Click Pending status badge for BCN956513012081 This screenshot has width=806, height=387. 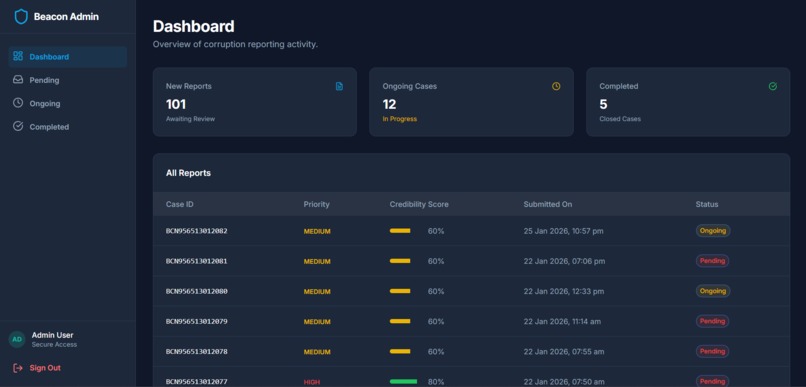click(x=712, y=261)
